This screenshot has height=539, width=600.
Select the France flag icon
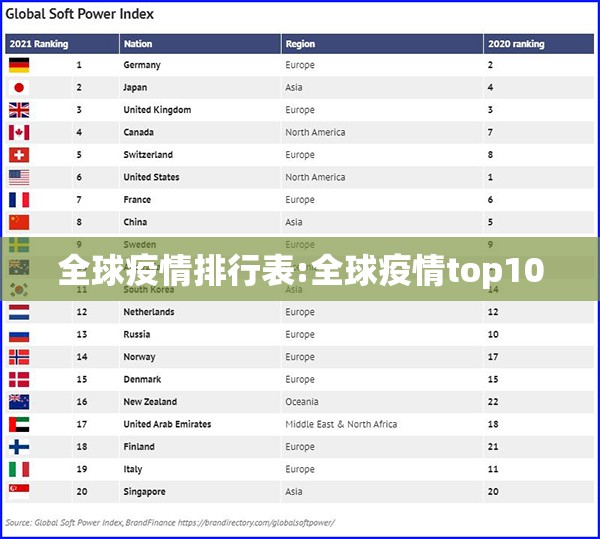19,200
